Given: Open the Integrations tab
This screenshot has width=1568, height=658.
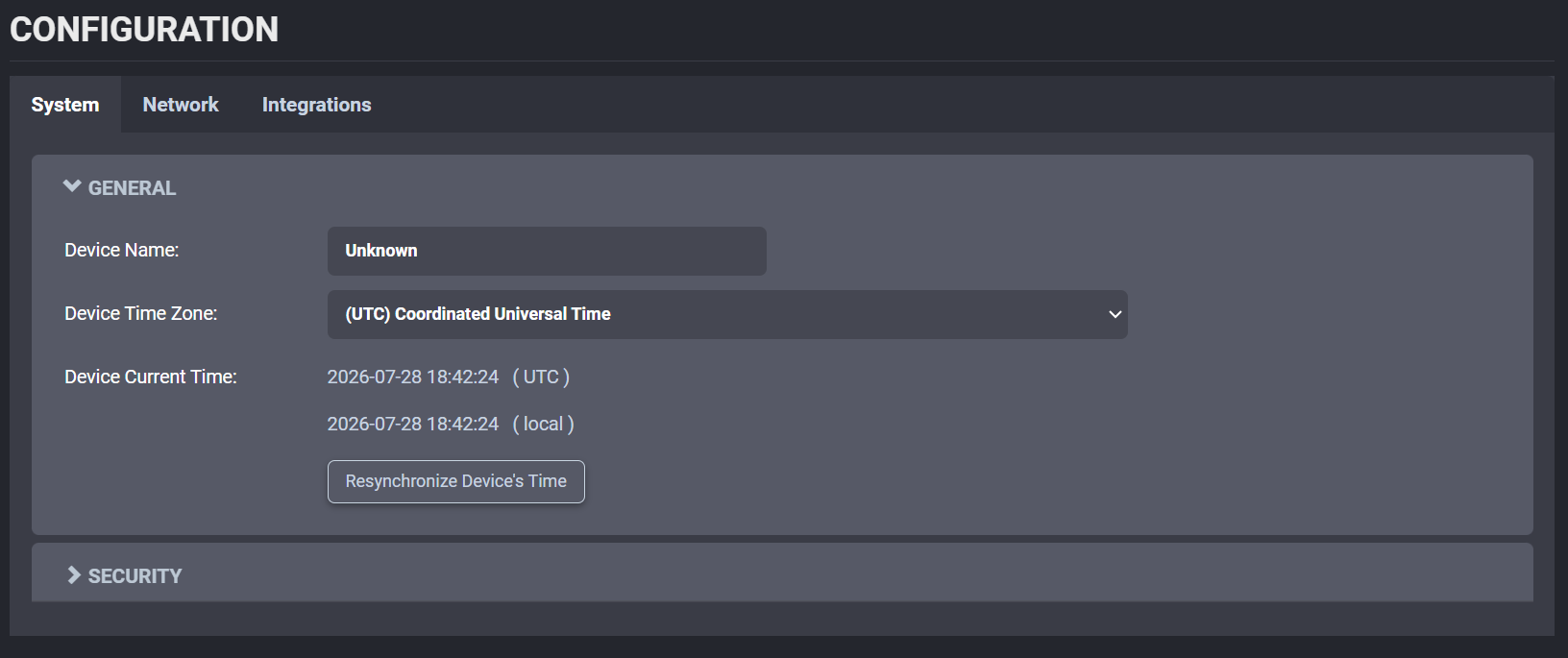Looking at the screenshot, I should tap(316, 105).
